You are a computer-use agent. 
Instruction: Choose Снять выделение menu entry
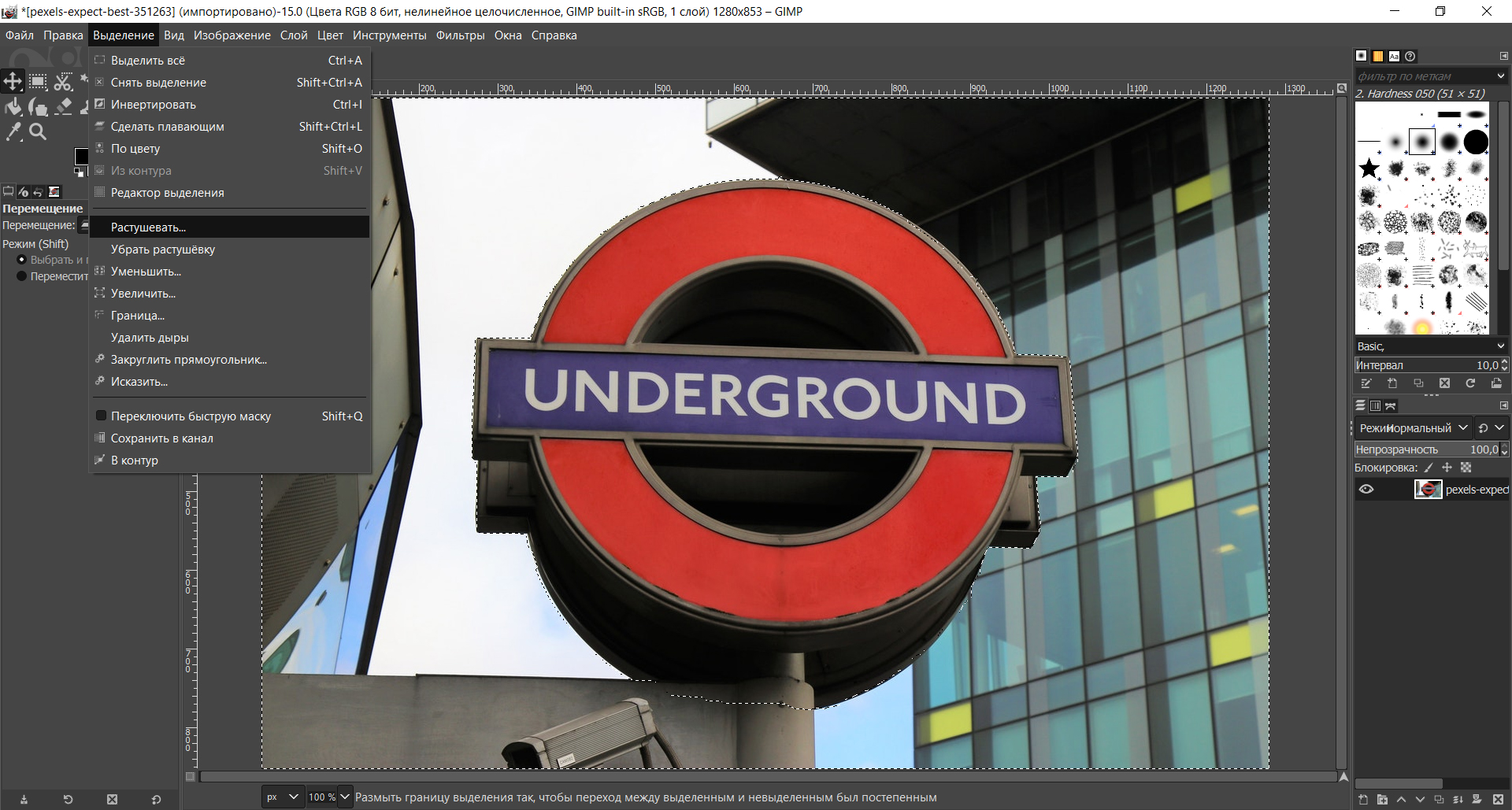click(x=229, y=83)
